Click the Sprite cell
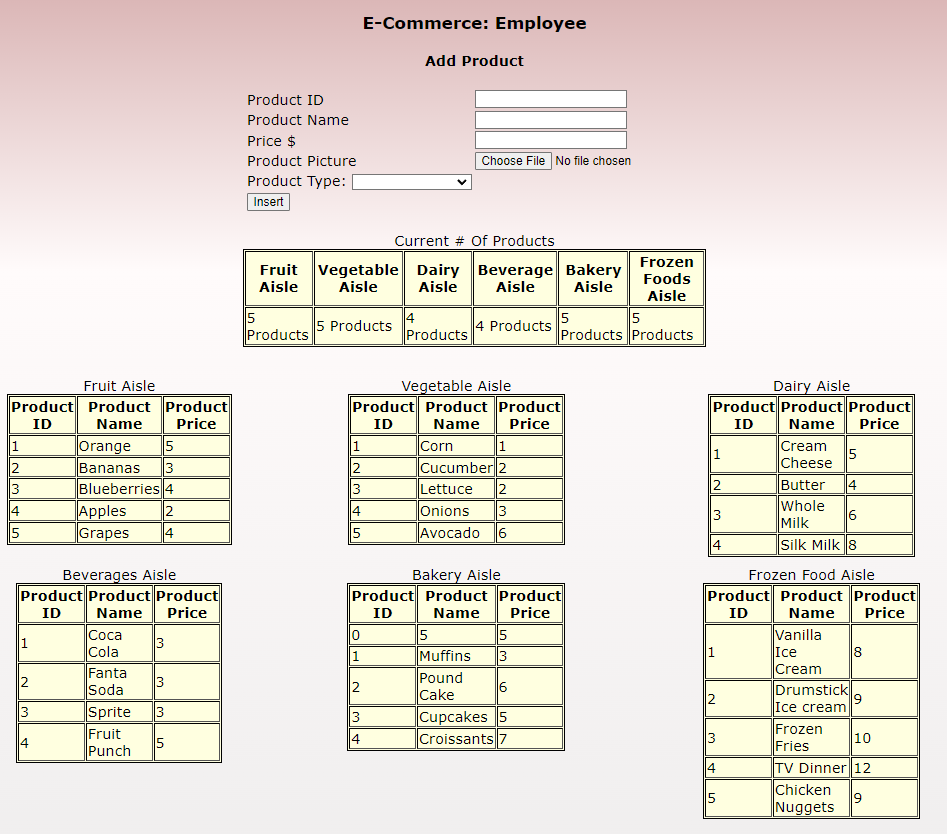Screen dimensions: 947x834 [x=120, y=711]
